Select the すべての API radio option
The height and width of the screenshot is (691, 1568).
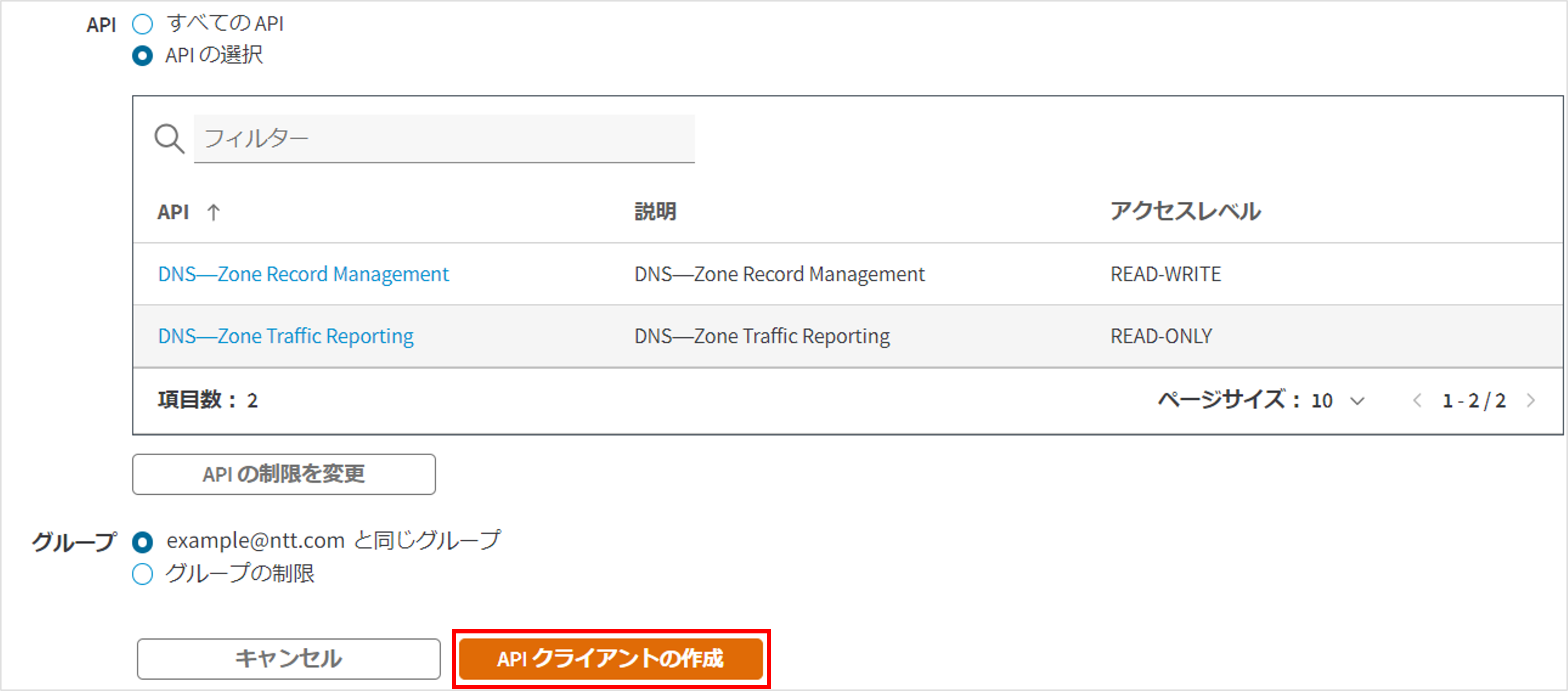point(143,24)
